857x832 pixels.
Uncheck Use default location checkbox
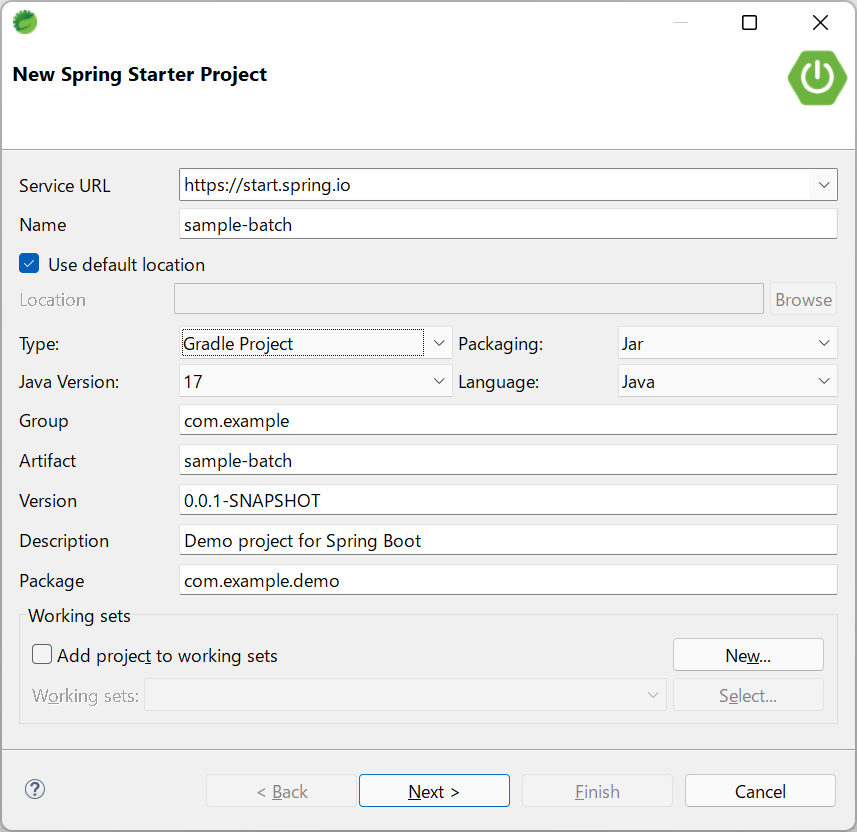pos(29,263)
